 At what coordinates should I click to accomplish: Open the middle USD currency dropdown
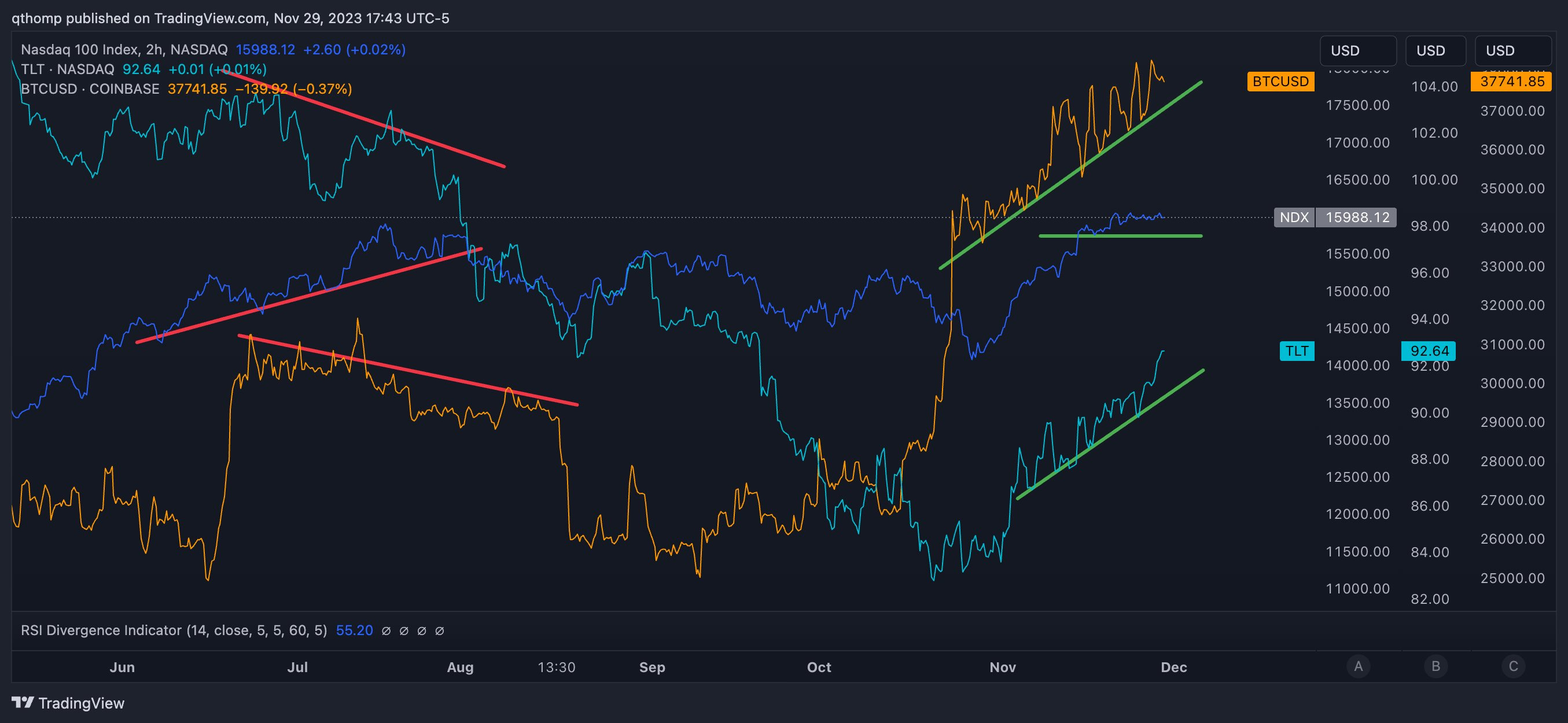(1436, 50)
